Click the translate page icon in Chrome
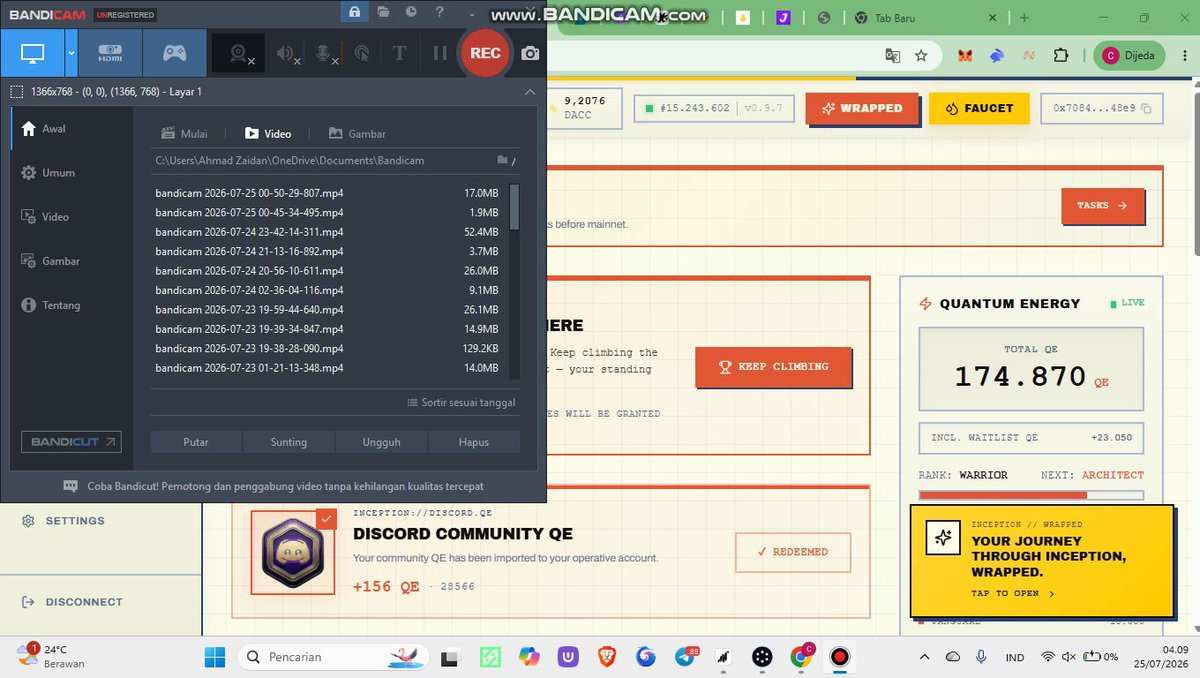1200x678 pixels. click(x=892, y=56)
